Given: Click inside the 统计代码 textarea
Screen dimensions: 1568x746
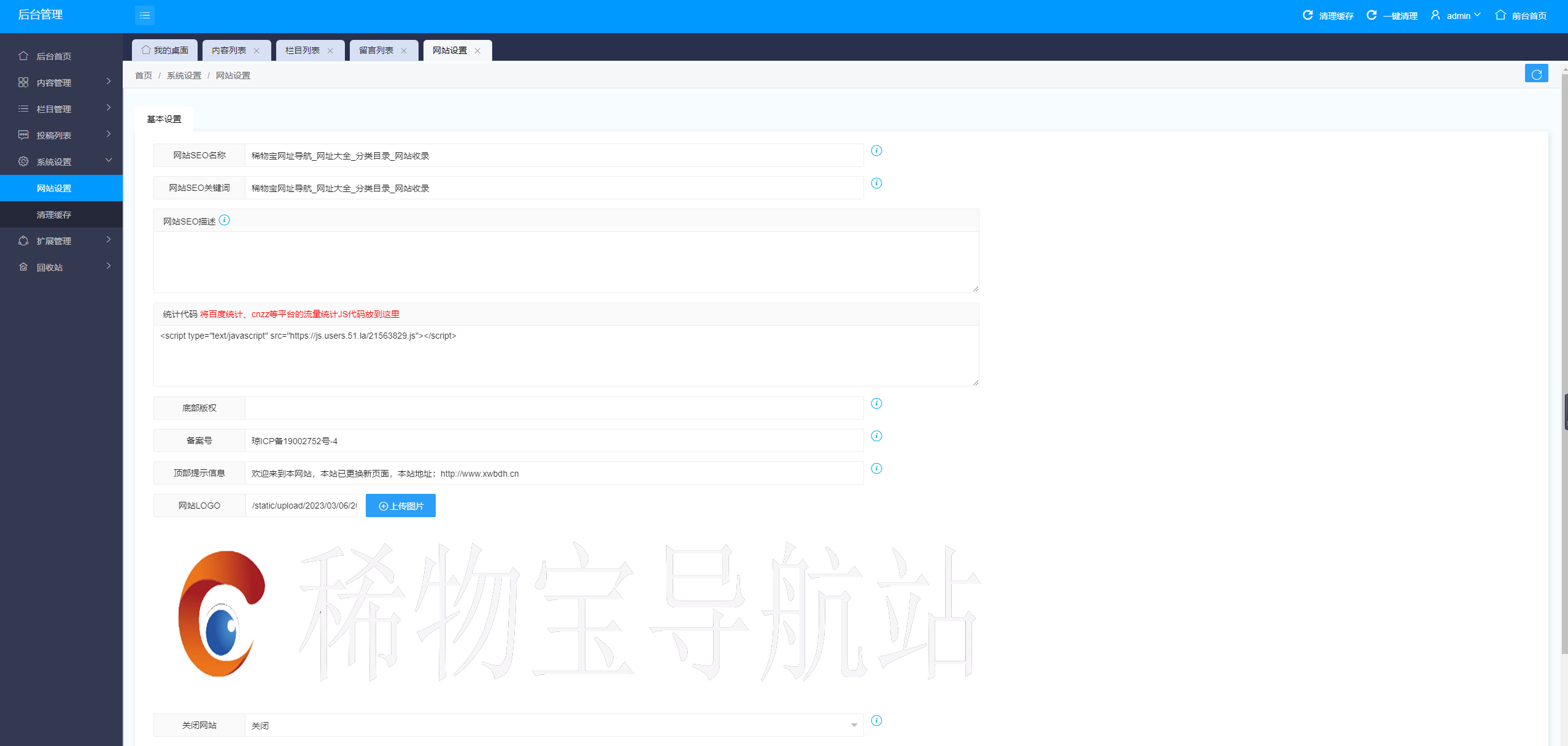Looking at the screenshot, I should click(566, 356).
